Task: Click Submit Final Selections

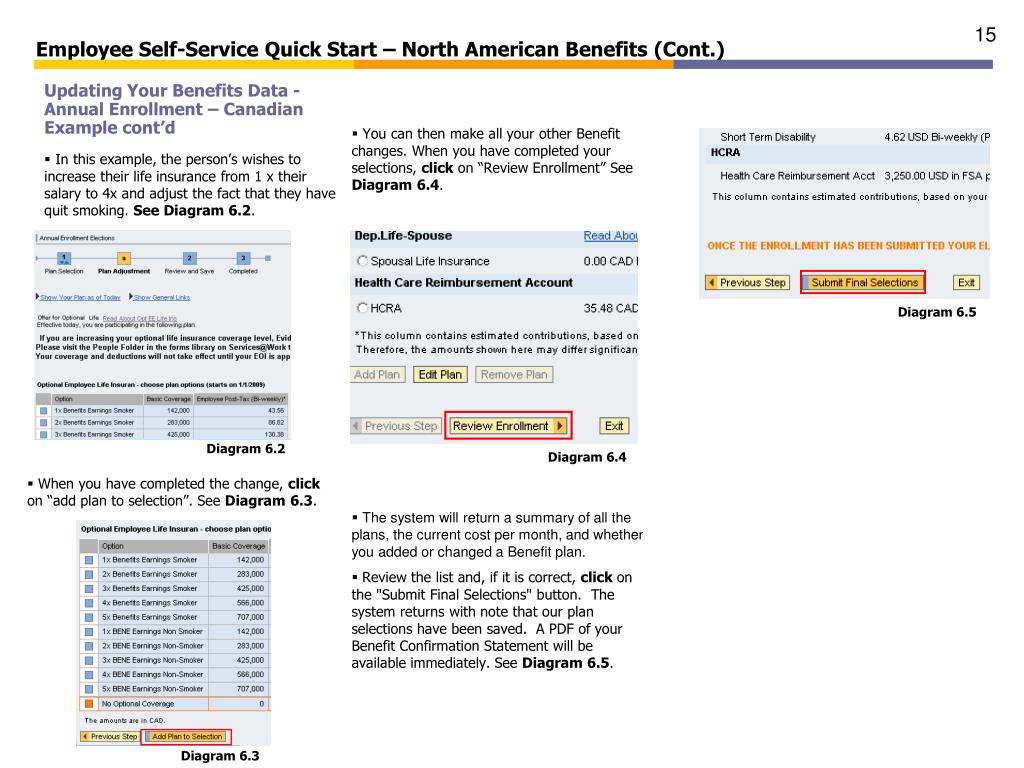Action: click(x=863, y=283)
